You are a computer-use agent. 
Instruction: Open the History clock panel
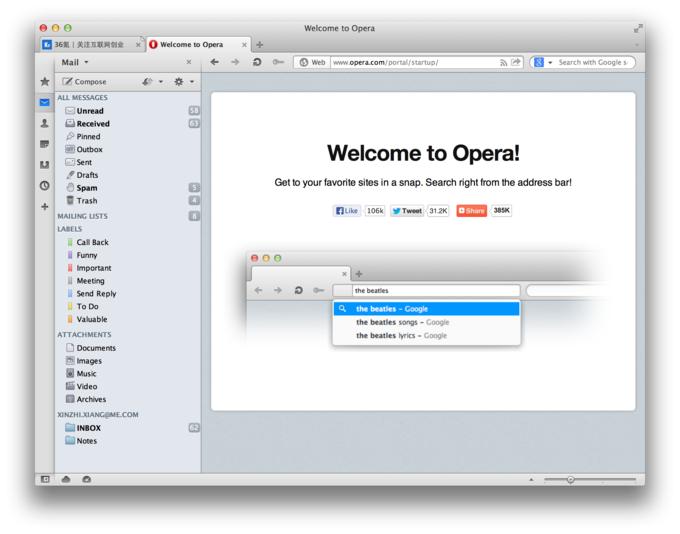coord(45,186)
